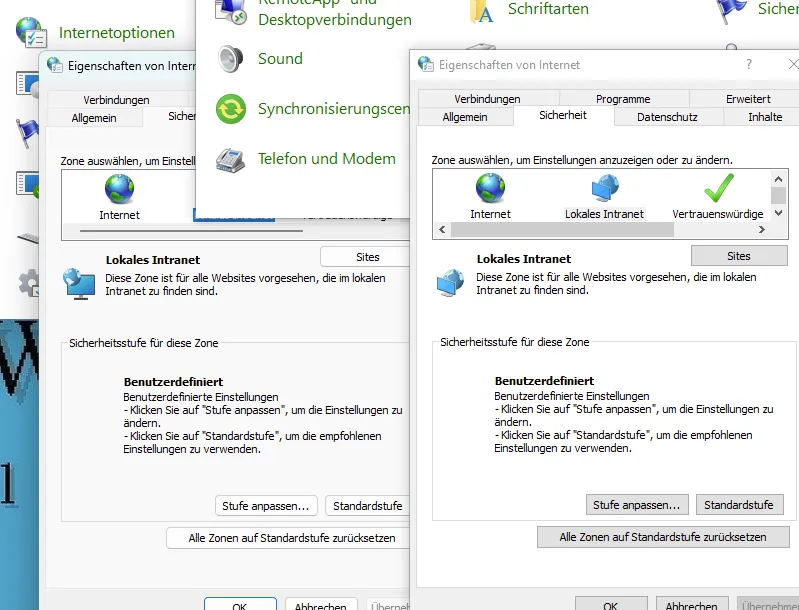
Task: Click zone list scroll-right arrow
Action: click(762, 230)
